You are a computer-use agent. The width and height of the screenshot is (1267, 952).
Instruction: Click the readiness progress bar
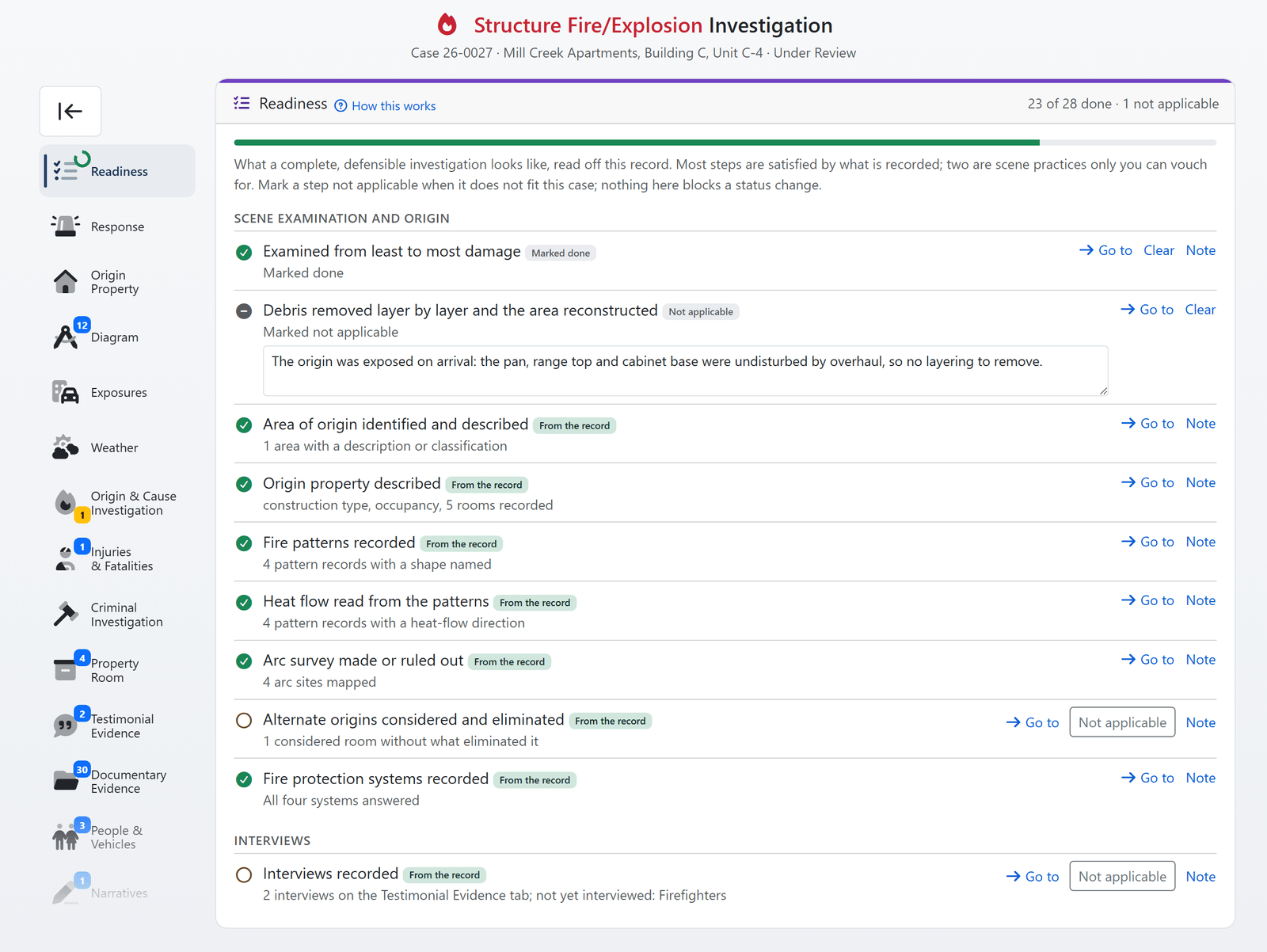pyautogui.click(x=725, y=143)
